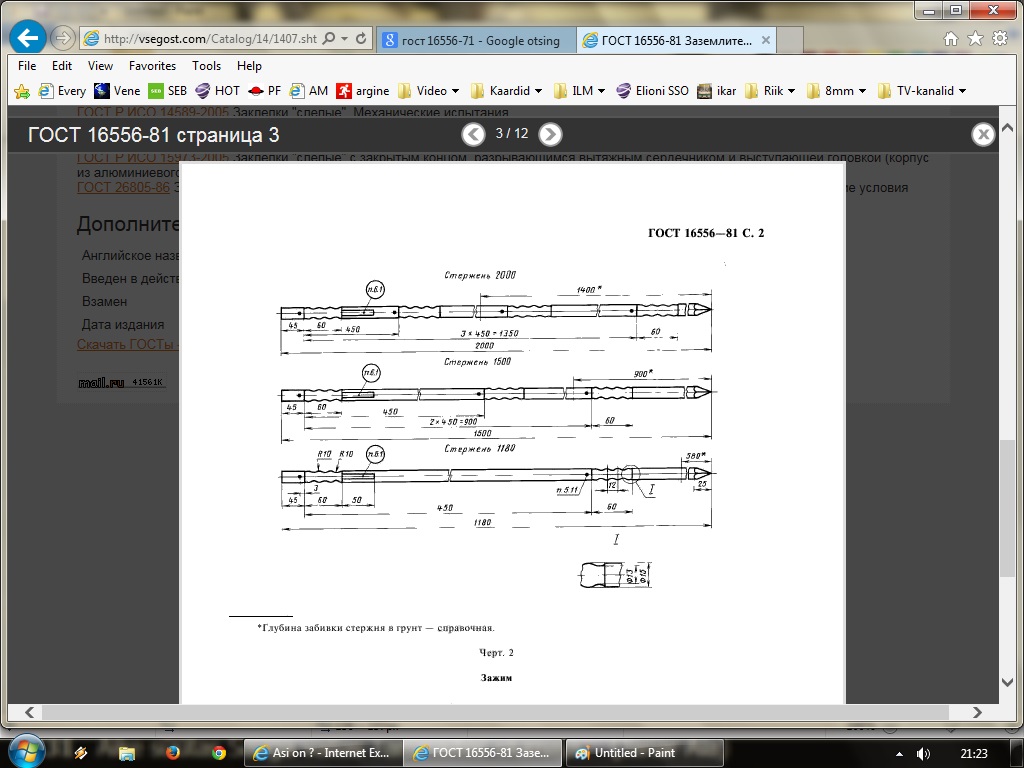Go to previous page in document viewer

473,134
